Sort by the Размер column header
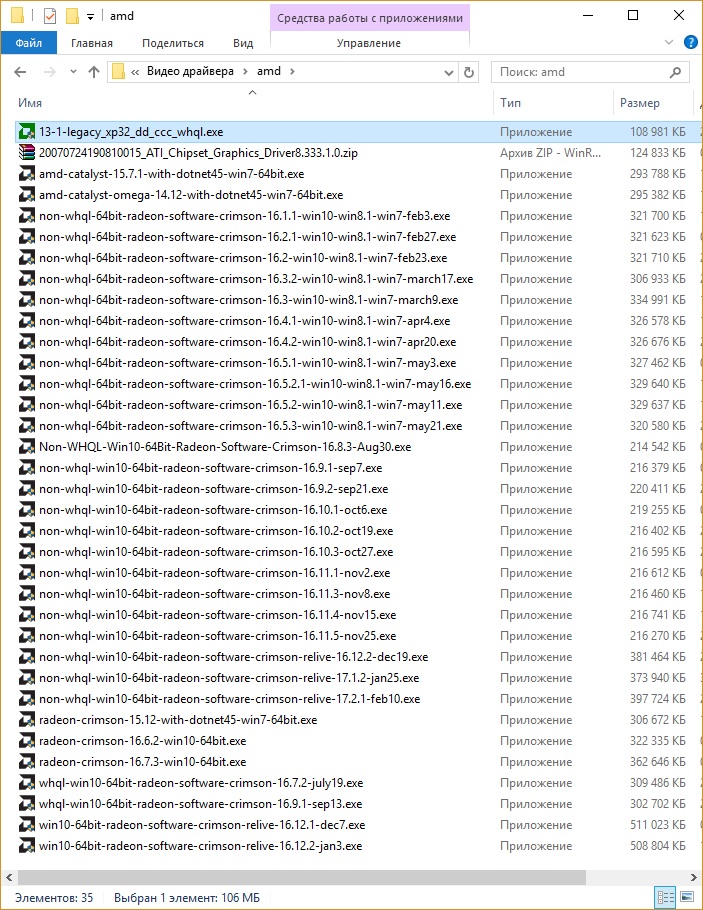 pos(640,103)
